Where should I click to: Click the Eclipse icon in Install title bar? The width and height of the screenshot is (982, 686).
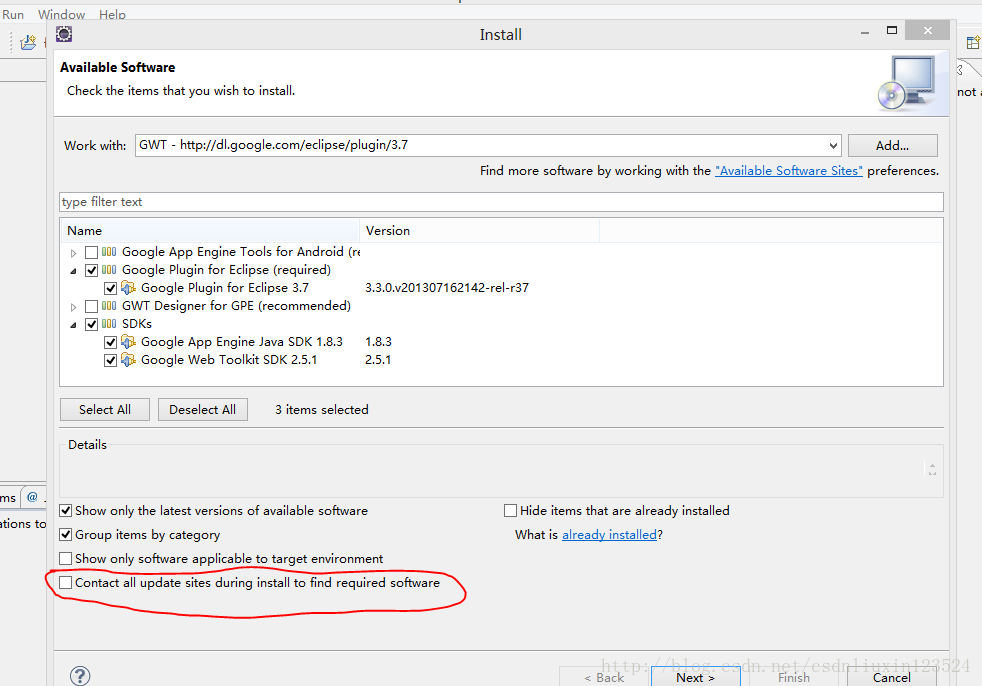point(64,34)
